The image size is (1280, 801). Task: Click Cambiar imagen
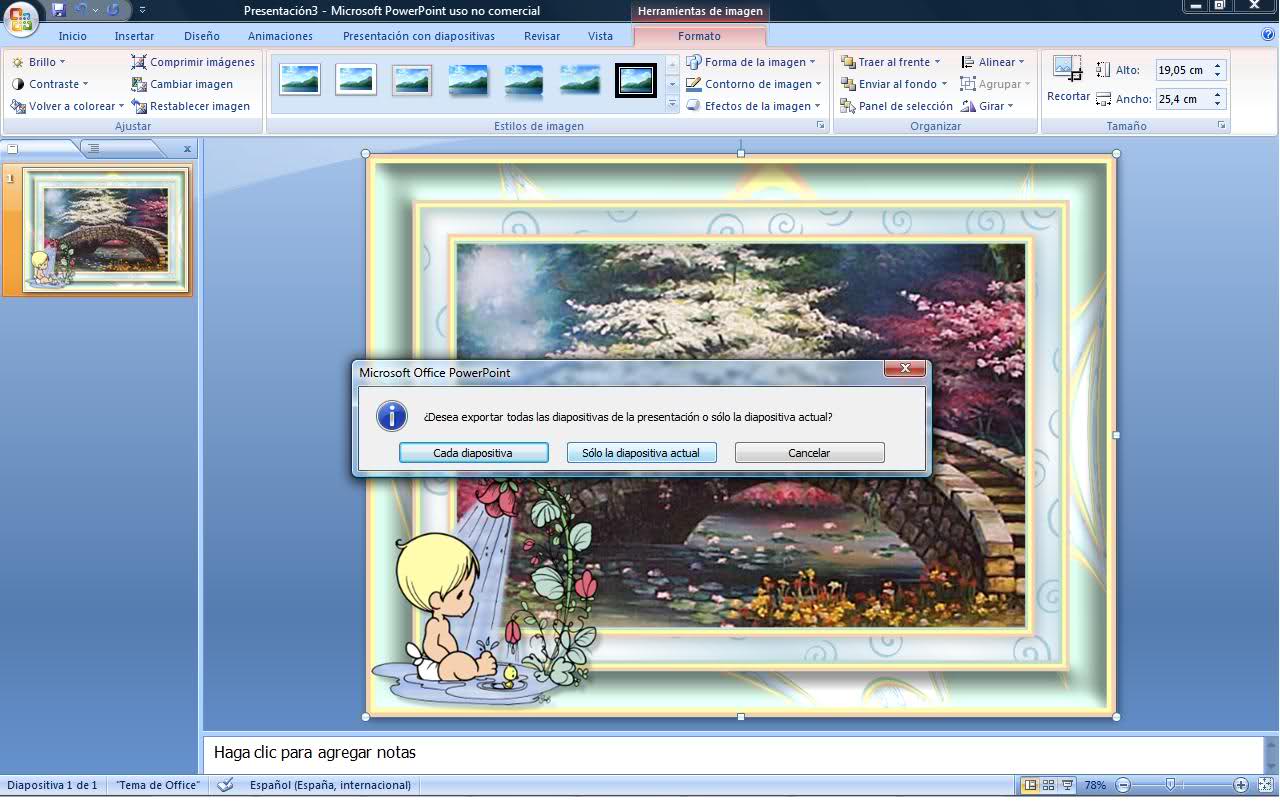click(x=182, y=84)
